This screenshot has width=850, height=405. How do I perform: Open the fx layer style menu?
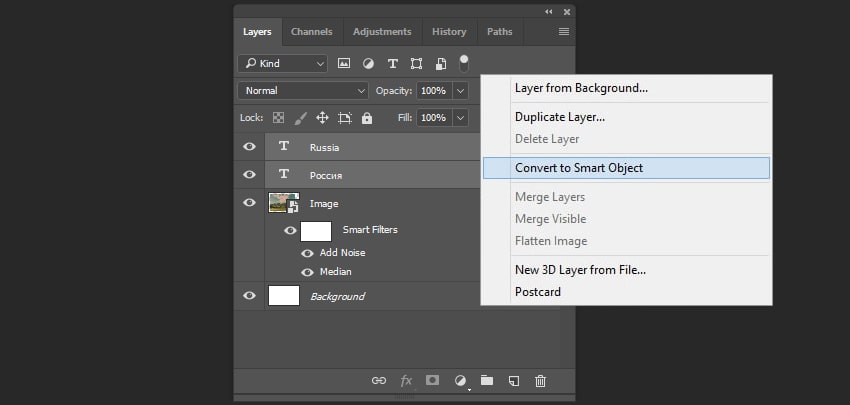coord(406,380)
